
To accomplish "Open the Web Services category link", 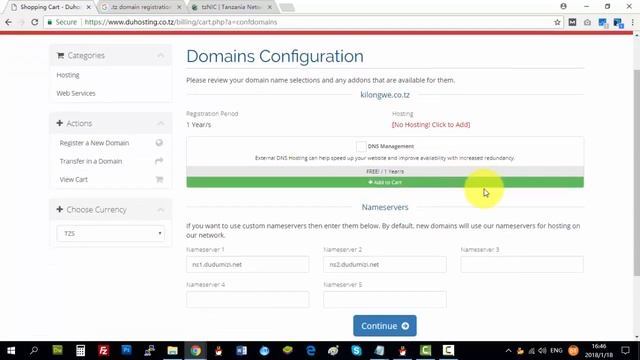I will (76, 93).
